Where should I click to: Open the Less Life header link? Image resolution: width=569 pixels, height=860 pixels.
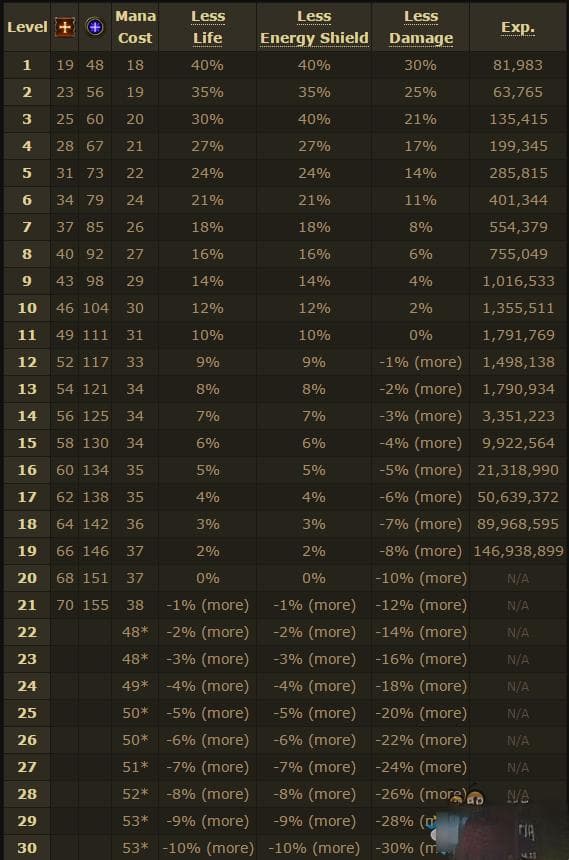(x=207, y=27)
